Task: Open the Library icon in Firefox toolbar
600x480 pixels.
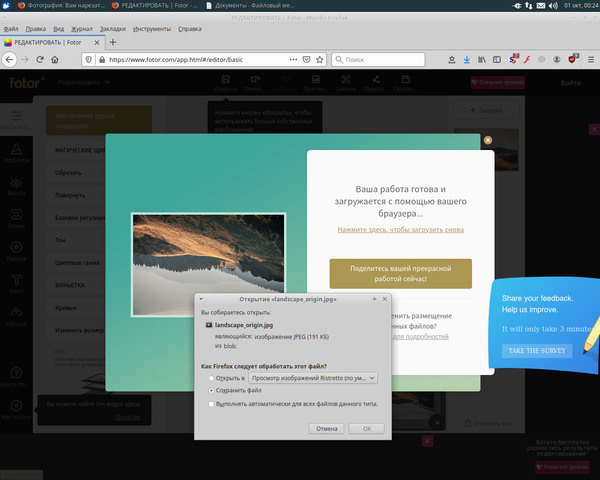Action: click(481, 59)
